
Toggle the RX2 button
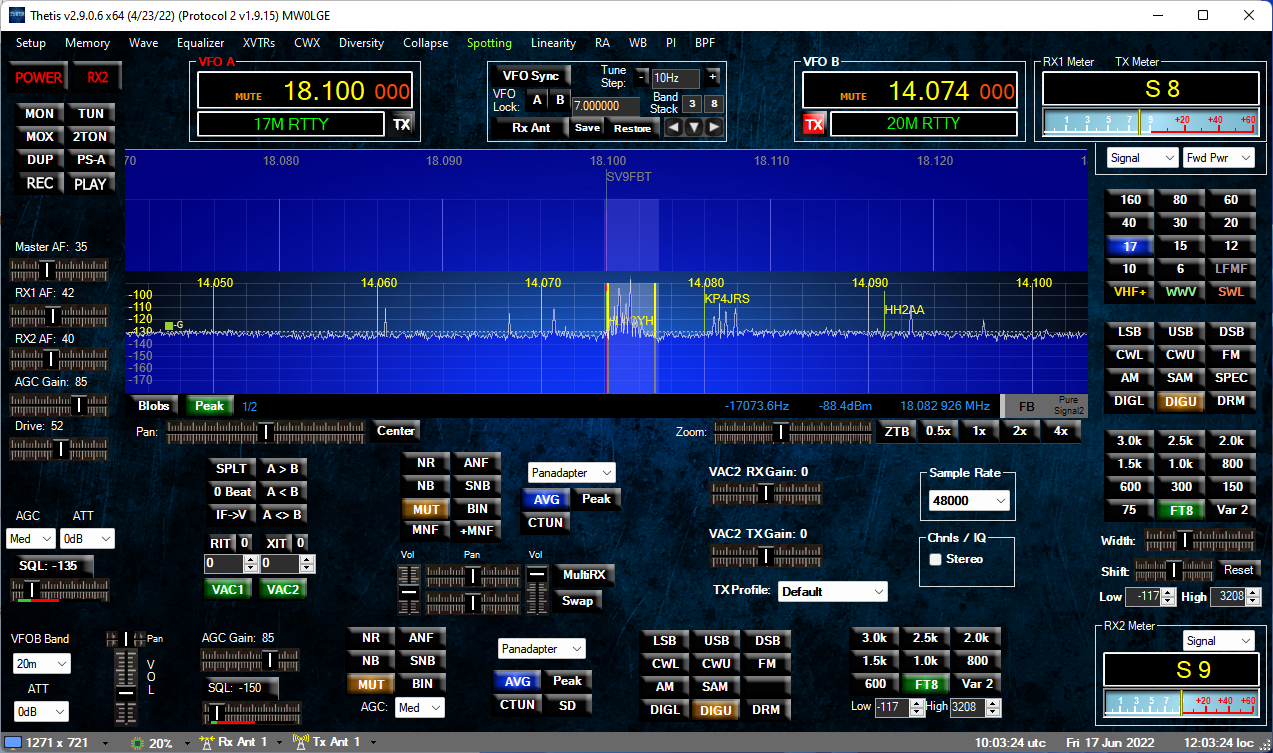point(97,77)
